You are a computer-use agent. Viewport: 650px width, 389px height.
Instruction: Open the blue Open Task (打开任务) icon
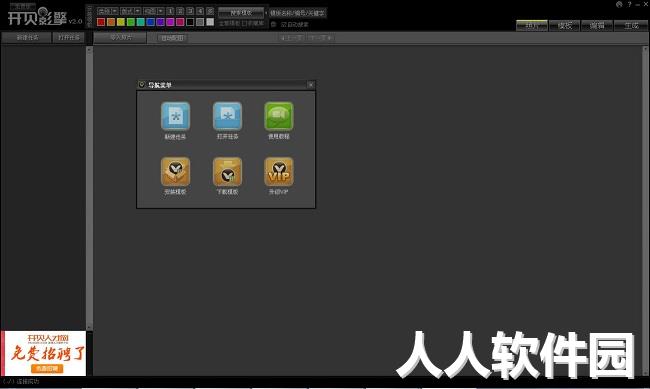(227, 116)
